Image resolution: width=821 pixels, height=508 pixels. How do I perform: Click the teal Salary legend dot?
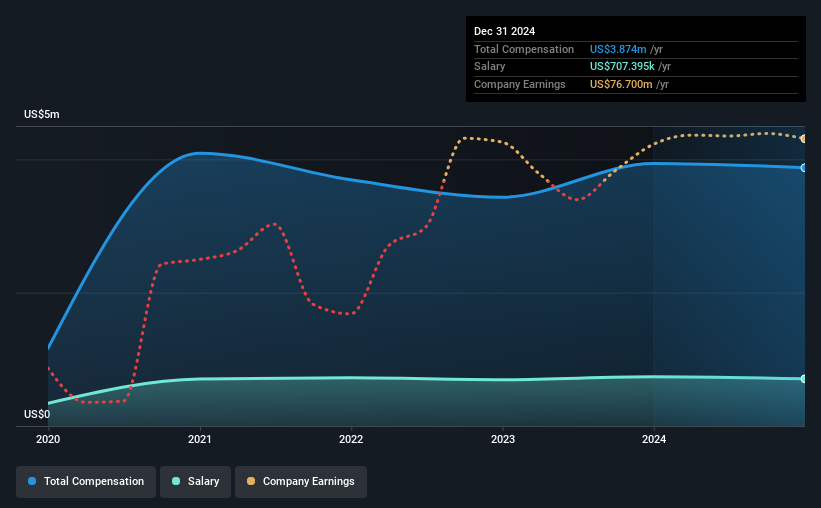coord(176,481)
